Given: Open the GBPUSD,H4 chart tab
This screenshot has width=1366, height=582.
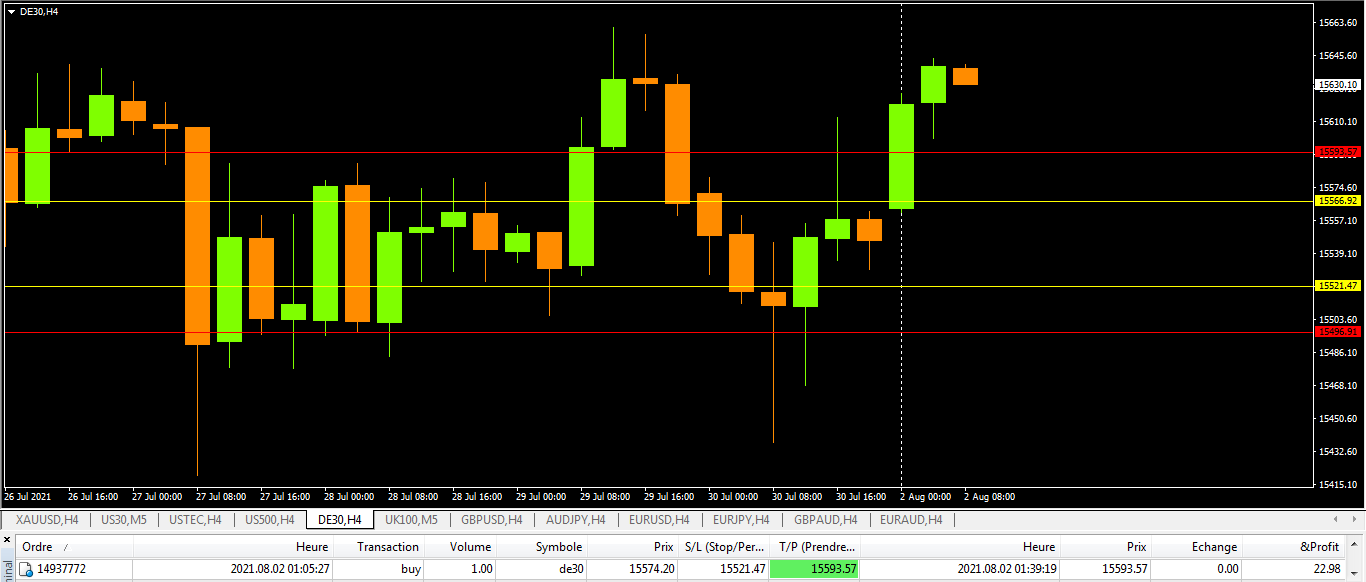Looking at the screenshot, I should click(x=491, y=520).
